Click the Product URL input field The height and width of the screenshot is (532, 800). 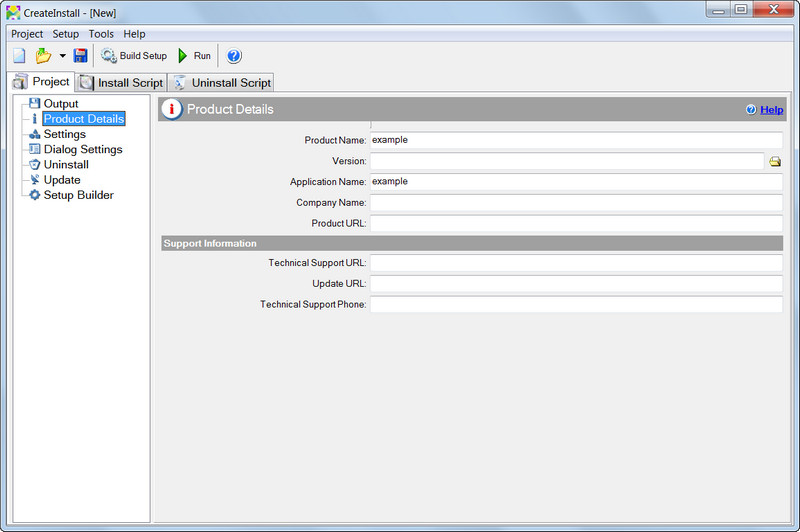[576, 223]
